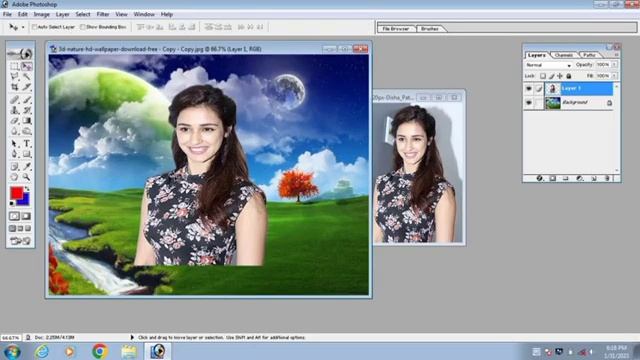Screen dimensions: 640x360
Task: Open the Normal blend mode dropdown
Action: click(x=548, y=65)
